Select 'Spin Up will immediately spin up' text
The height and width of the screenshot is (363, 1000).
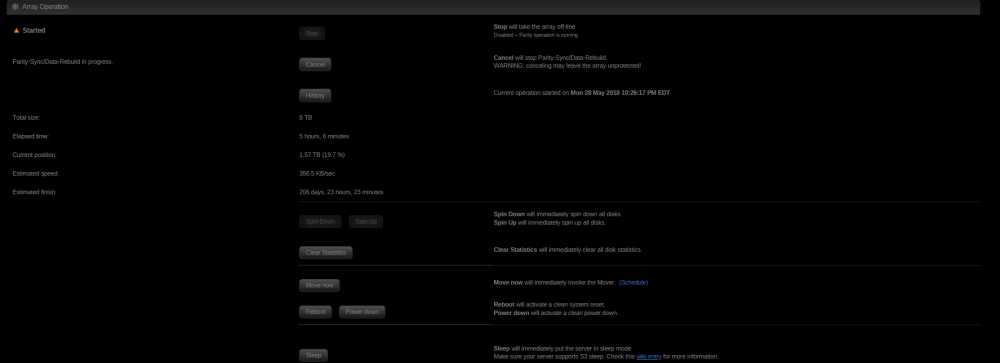pos(550,223)
